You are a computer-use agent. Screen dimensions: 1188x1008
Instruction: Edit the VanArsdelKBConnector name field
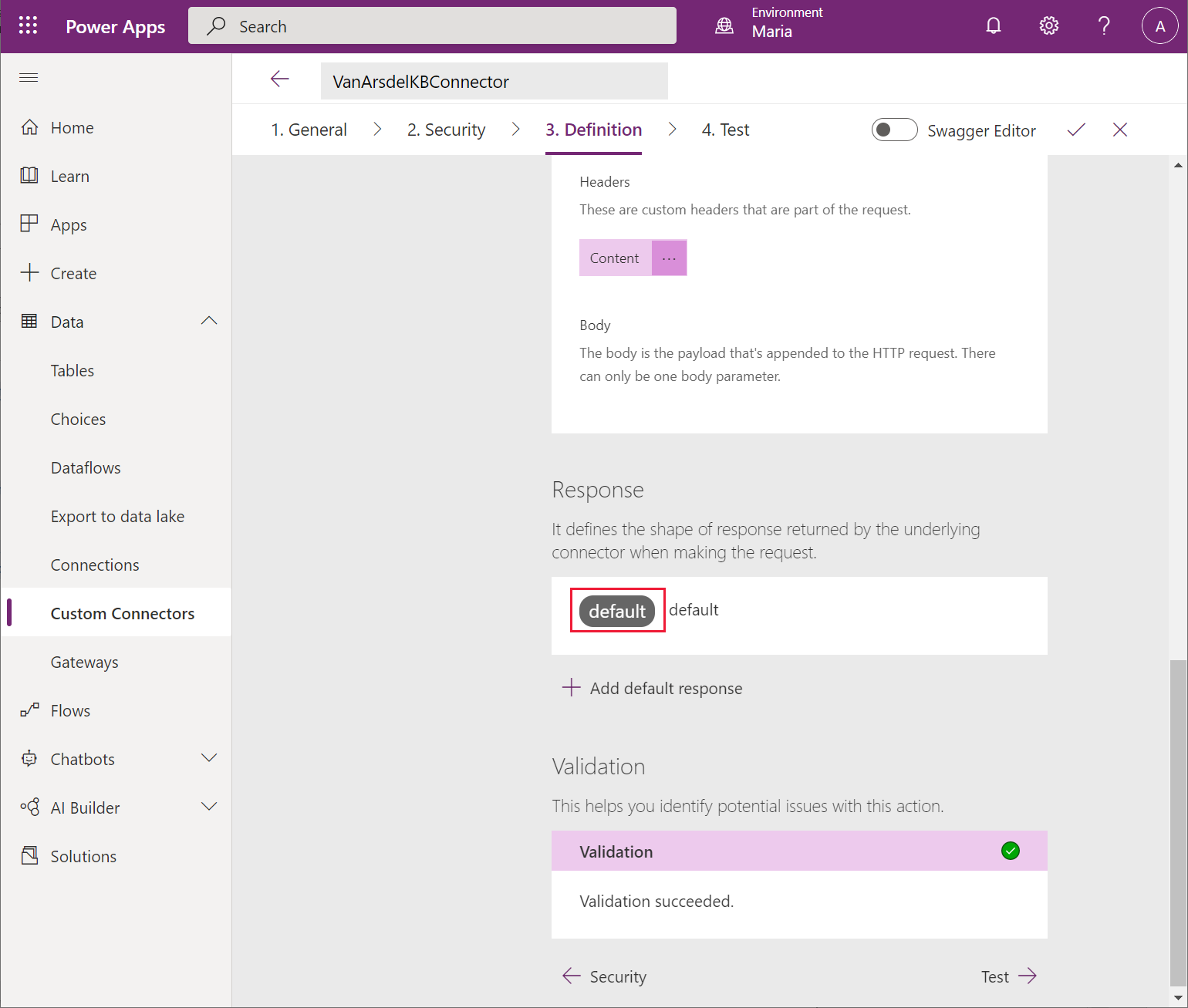(494, 81)
